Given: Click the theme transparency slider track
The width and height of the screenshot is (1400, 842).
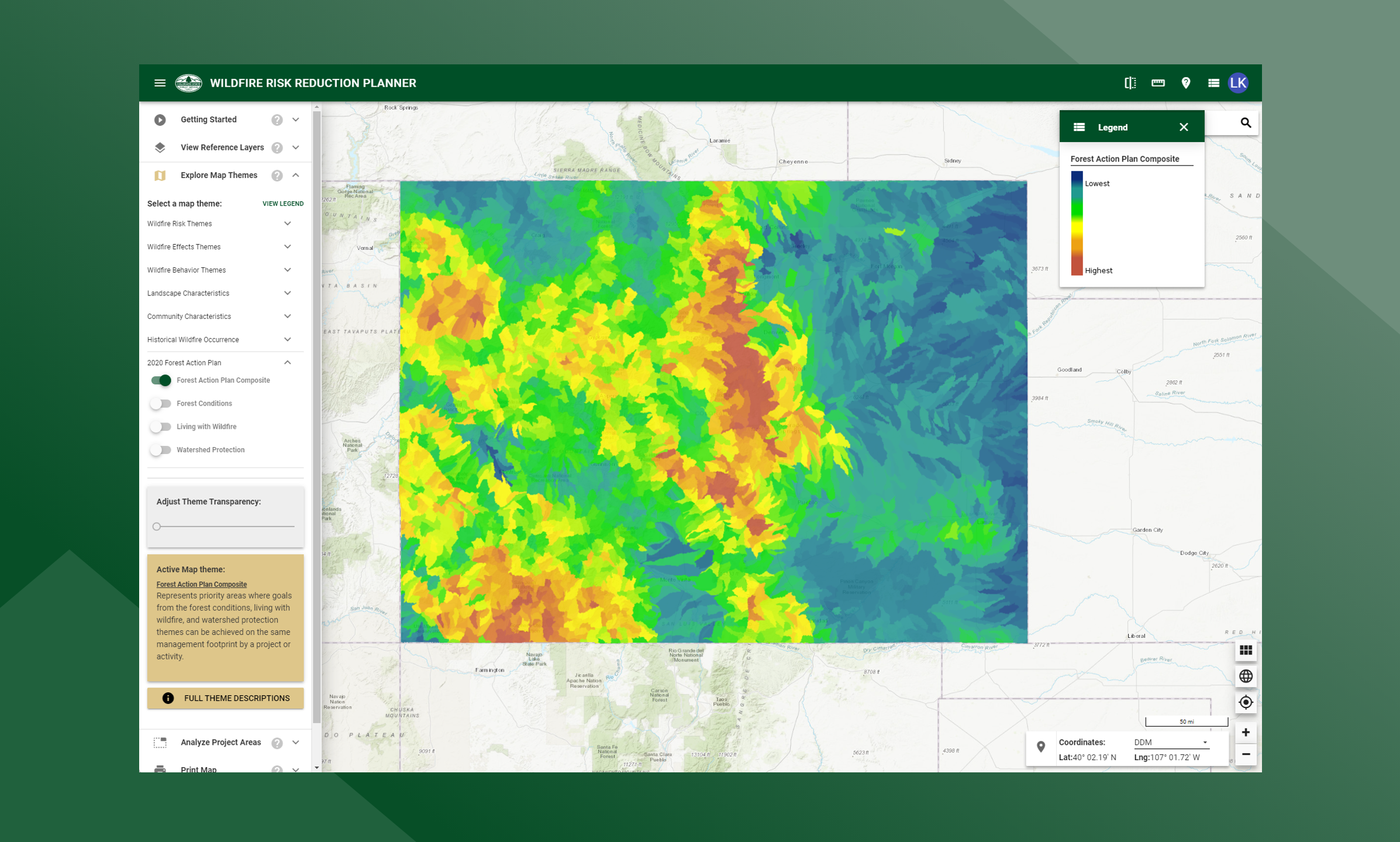Looking at the screenshot, I should [226, 527].
